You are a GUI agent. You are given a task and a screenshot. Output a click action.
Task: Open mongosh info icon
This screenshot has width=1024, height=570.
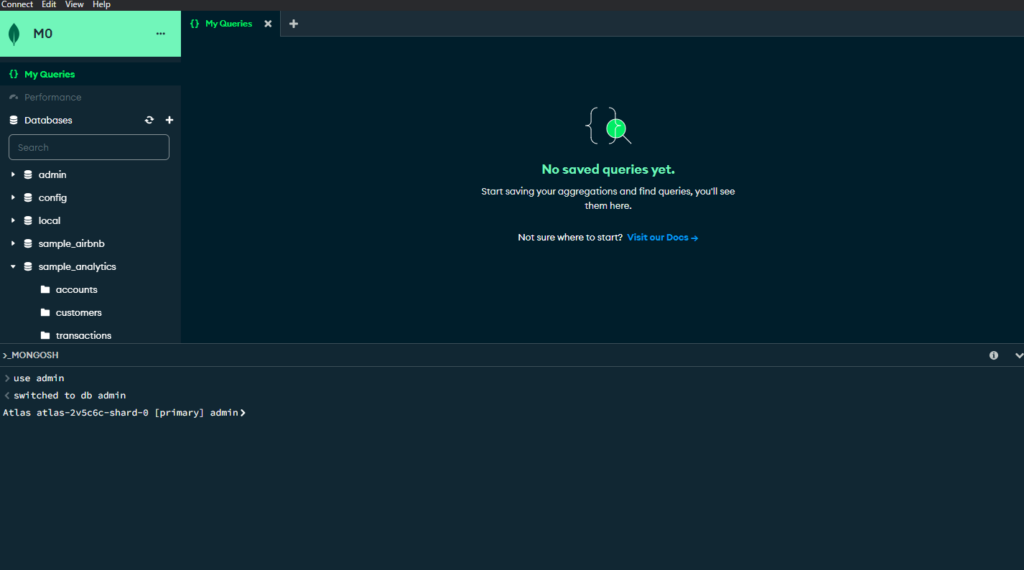click(993, 355)
